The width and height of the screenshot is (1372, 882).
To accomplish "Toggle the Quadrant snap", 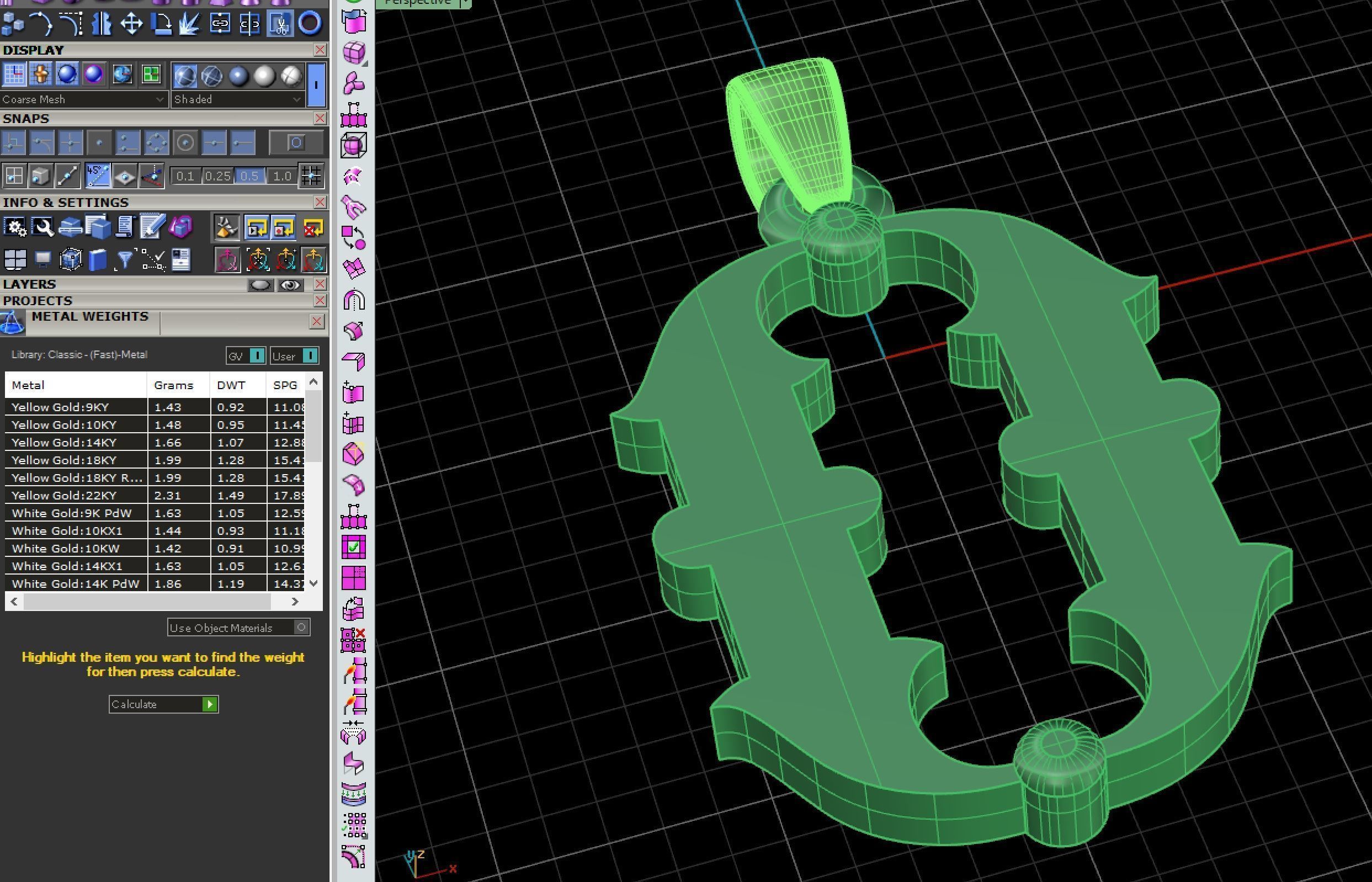I will pos(156,142).
